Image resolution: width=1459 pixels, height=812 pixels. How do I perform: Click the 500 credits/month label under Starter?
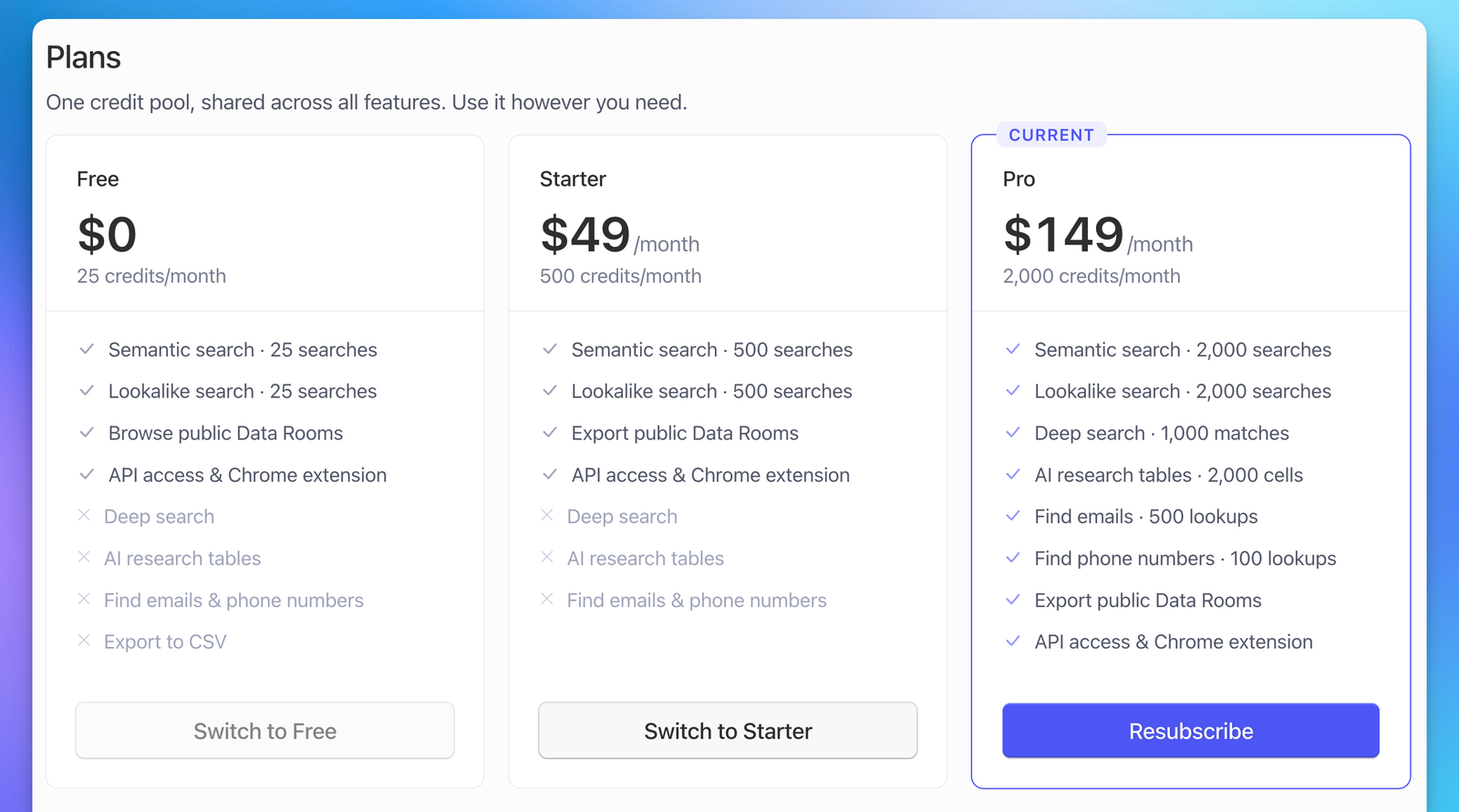(x=620, y=275)
